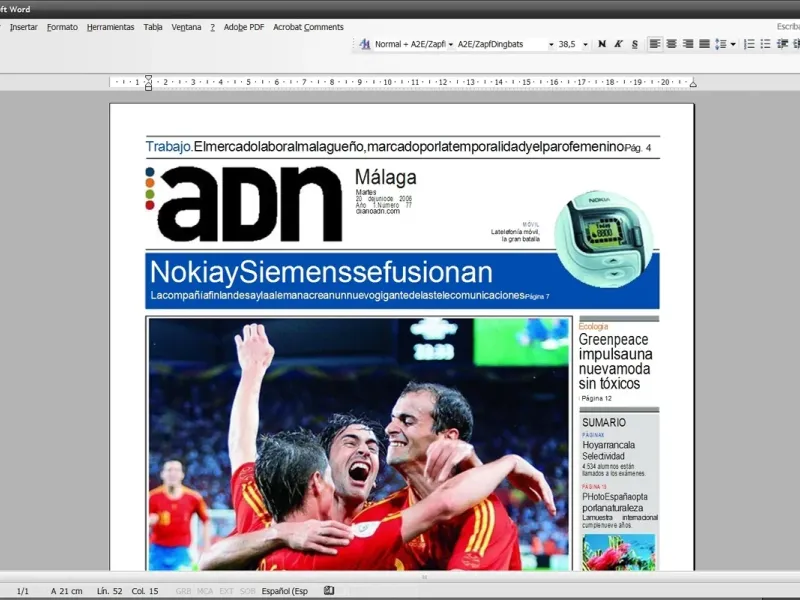Open the Insertar menu
800x600 pixels.
pyautogui.click(x=23, y=27)
